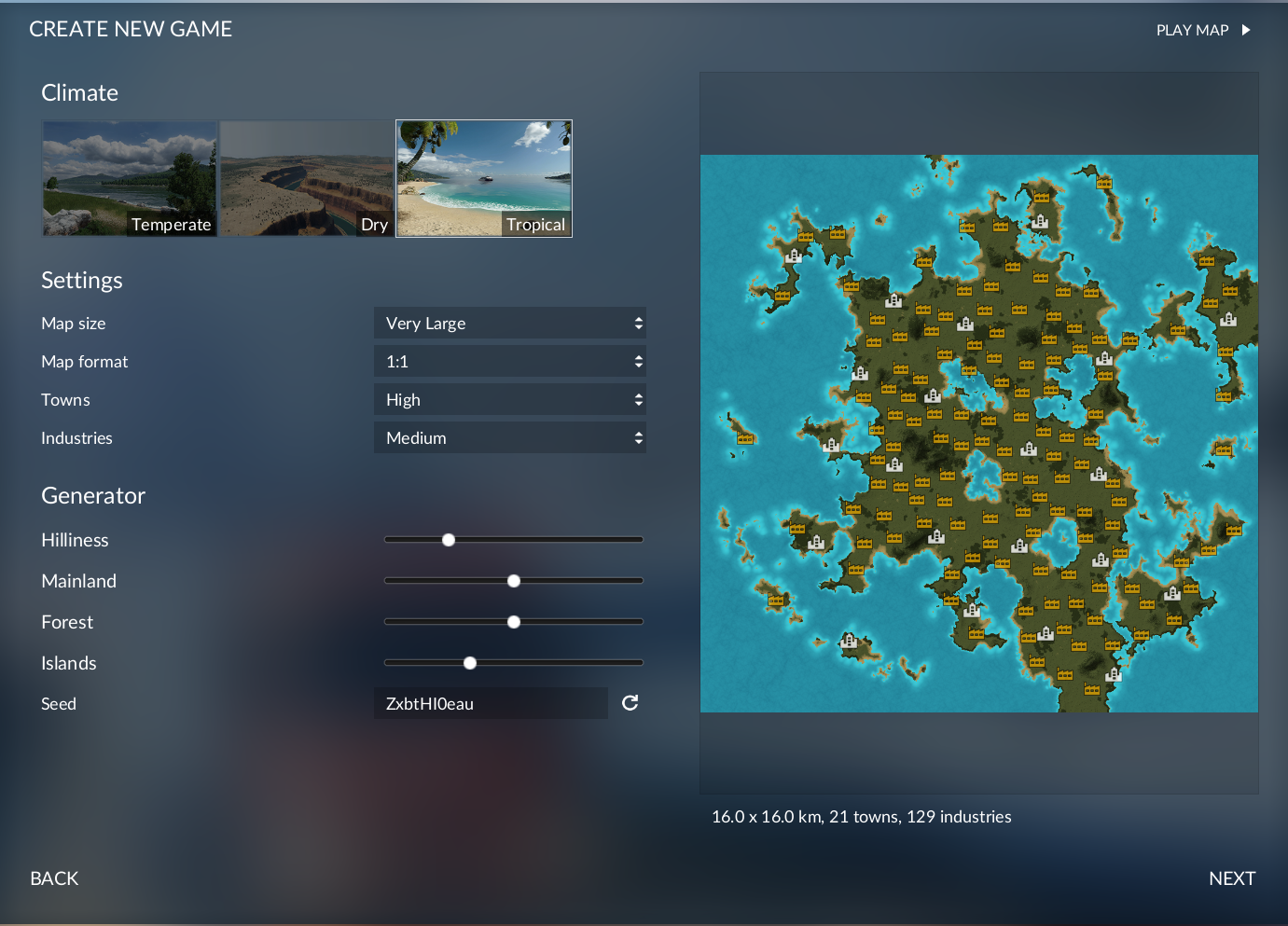
Task: Click the High towns stepper arrows
Action: click(639, 400)
